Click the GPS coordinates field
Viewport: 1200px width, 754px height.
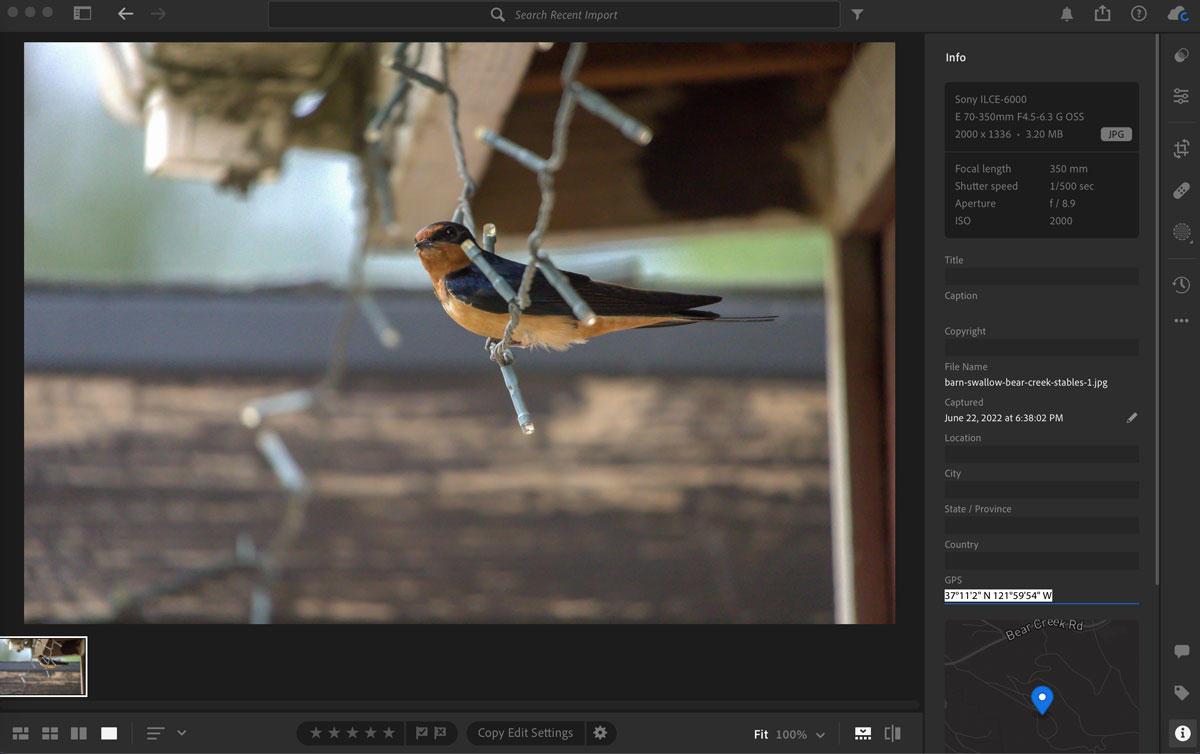pyautogui.click(x=1041, y=595)
